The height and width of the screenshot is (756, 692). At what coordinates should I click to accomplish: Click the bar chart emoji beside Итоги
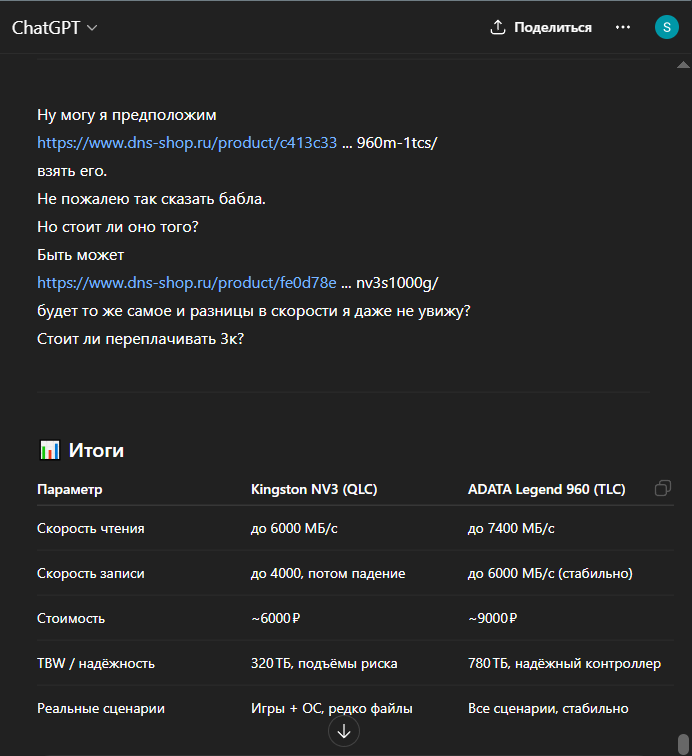tap(49, 450)
